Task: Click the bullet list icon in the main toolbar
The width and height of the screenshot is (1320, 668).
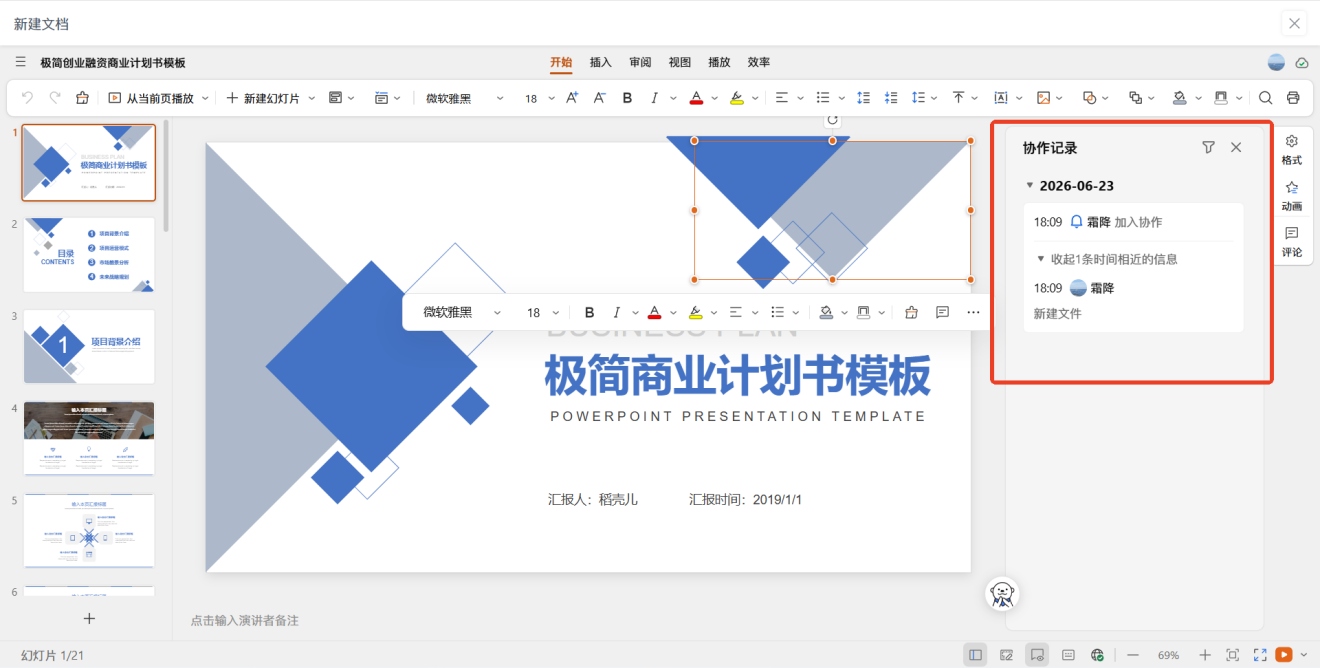Action: pos(823,98)
